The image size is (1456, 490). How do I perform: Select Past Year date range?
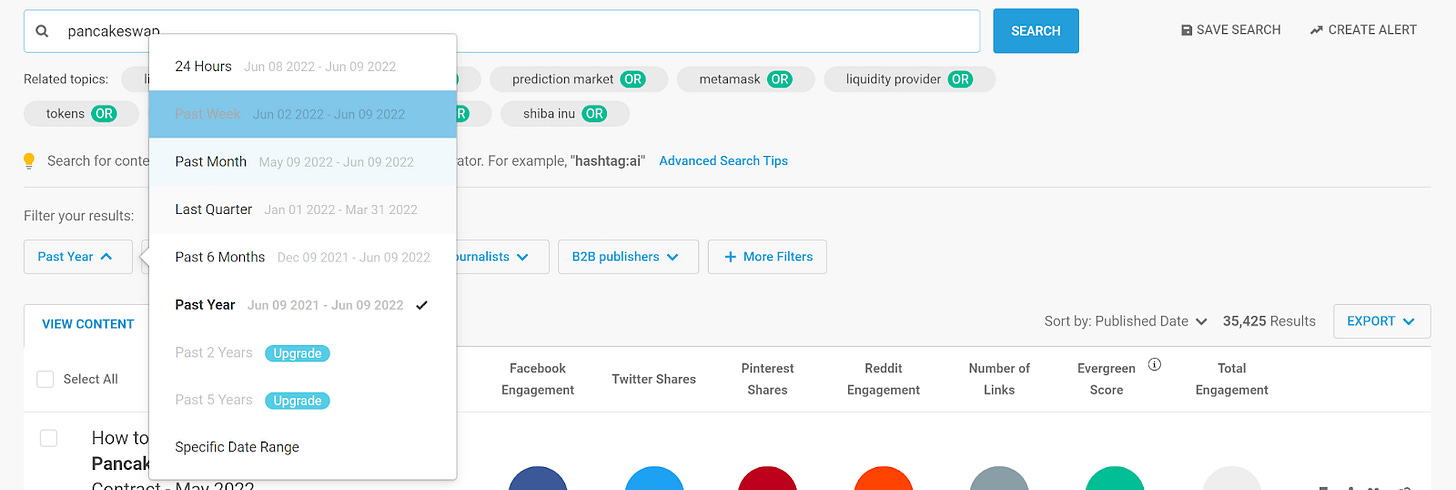pyautogui.click(x=303, y=305)
